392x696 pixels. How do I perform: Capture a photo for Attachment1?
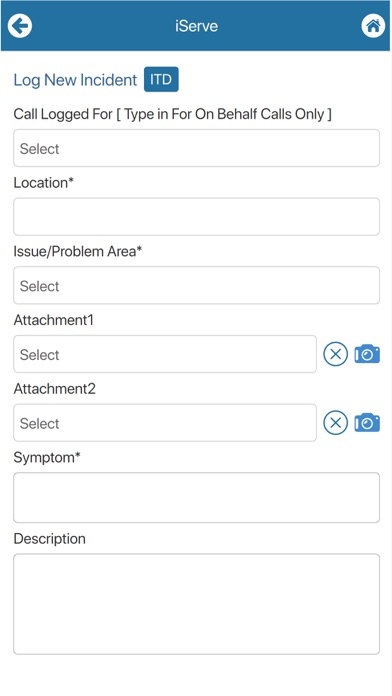pyautogui.click(x=367, y=354)
